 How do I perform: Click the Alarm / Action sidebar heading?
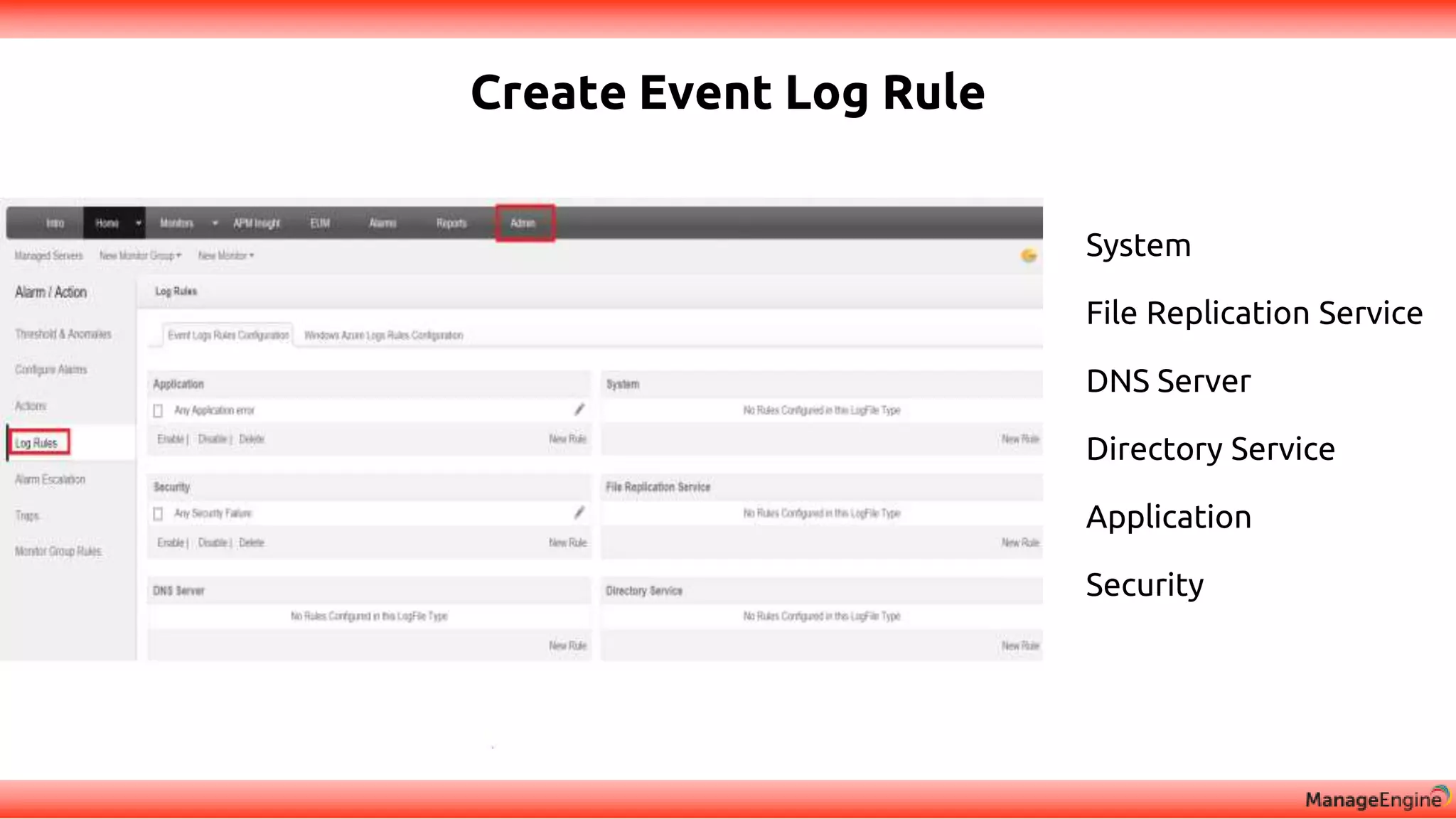(50, 292)
